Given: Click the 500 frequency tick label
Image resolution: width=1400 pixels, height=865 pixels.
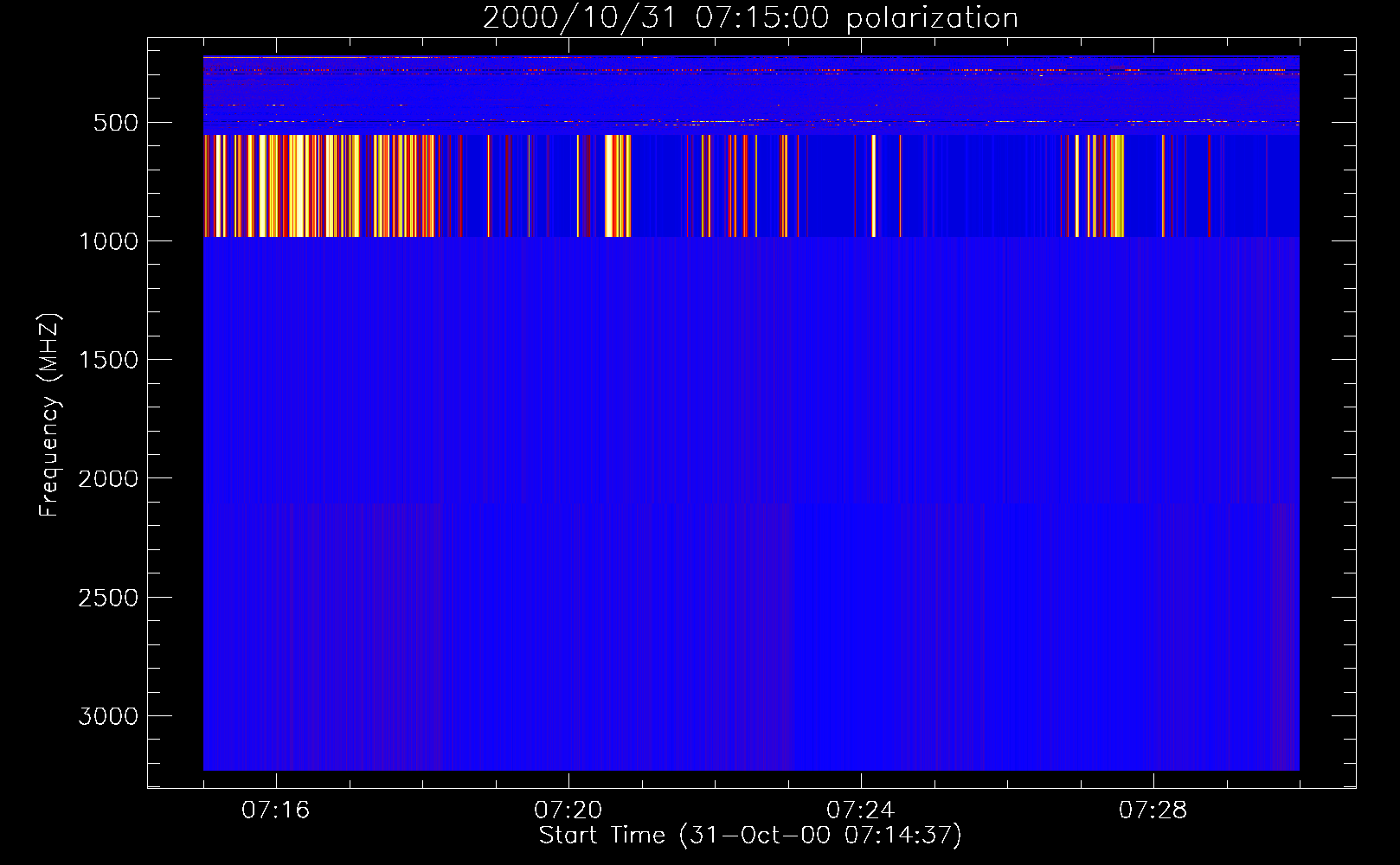Looking at the screenshot, I should (x=116, y=123).
